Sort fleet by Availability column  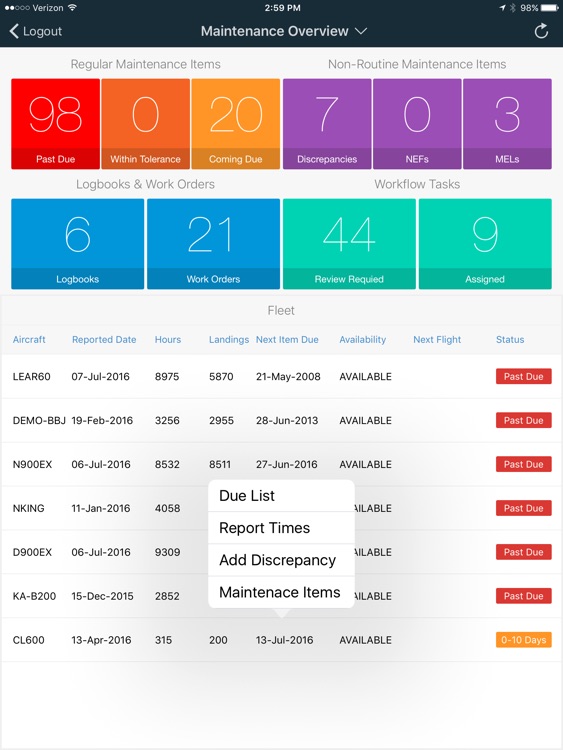click(363, 340)
